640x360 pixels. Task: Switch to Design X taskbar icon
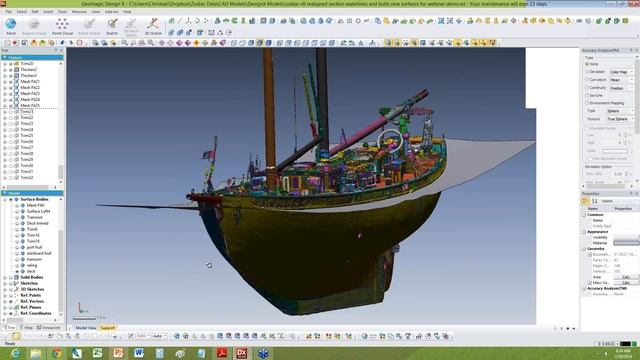[x=242, y=353]
